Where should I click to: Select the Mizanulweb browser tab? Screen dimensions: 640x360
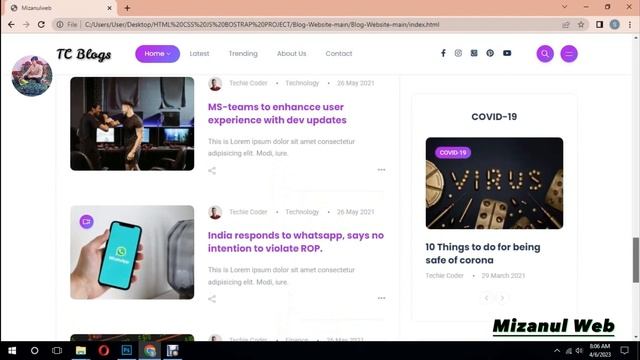point(60,8)
